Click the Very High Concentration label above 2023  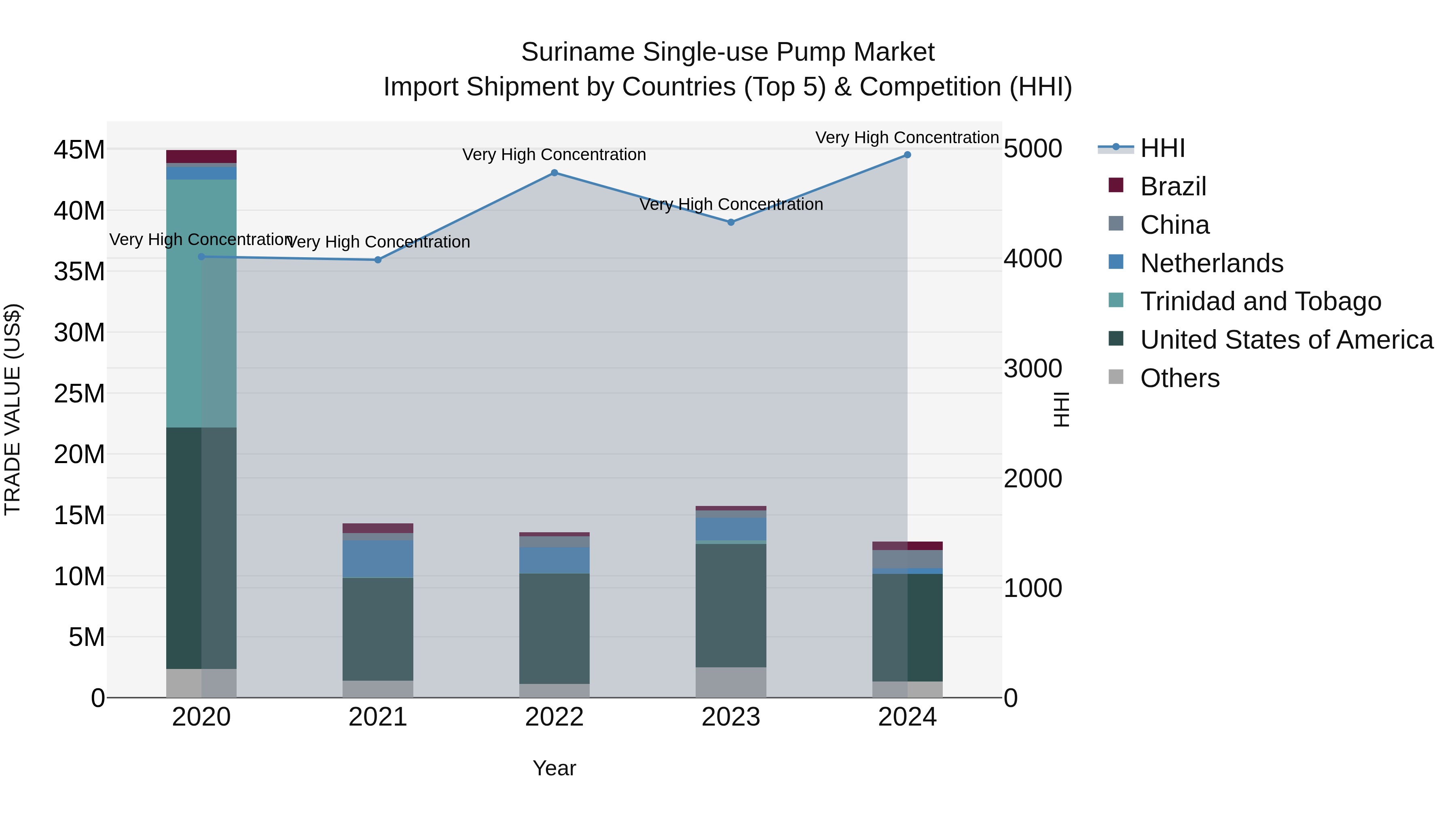pos(731,204)
